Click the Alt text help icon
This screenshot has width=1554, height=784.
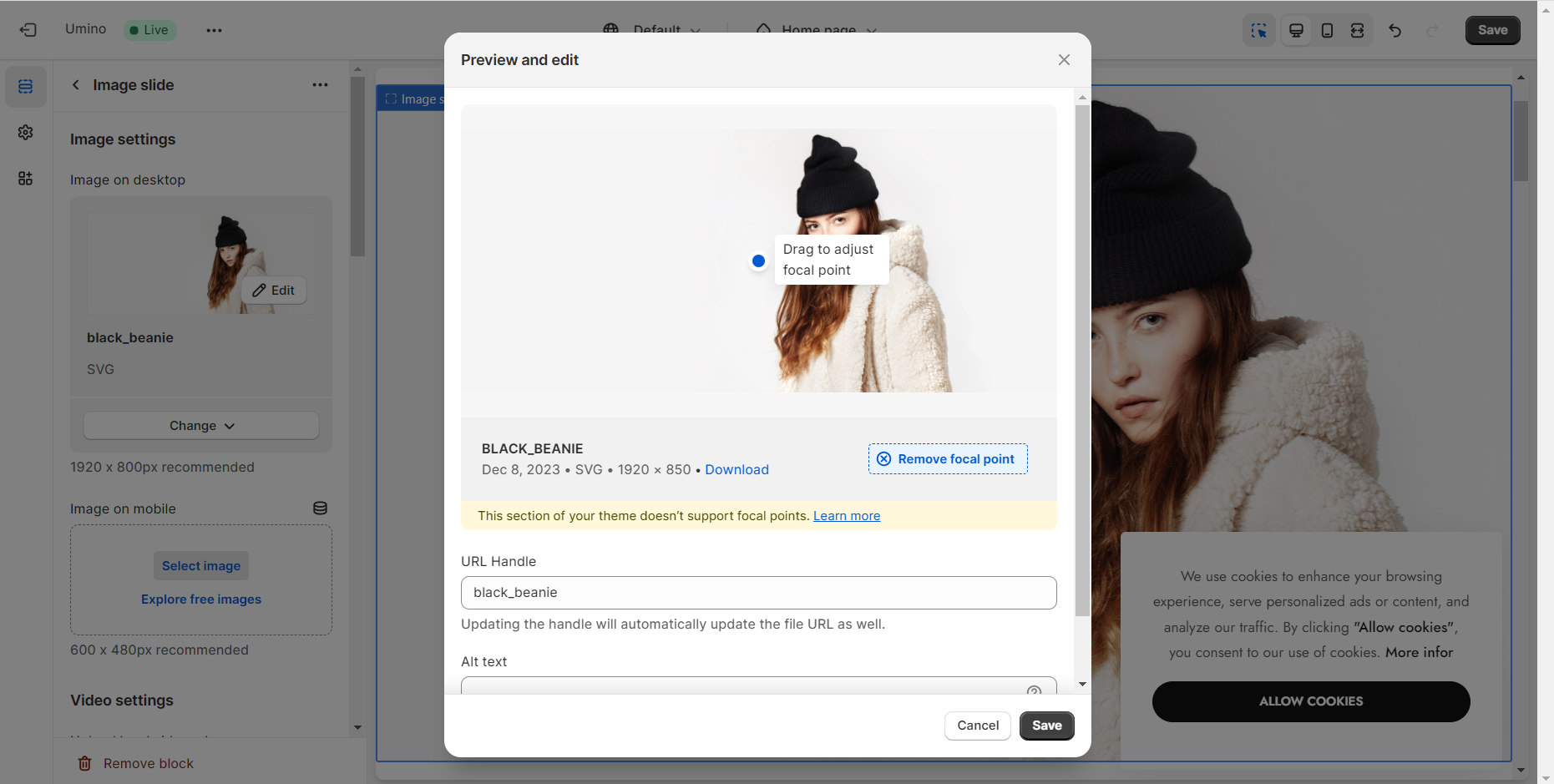[x=1034, y=690]
